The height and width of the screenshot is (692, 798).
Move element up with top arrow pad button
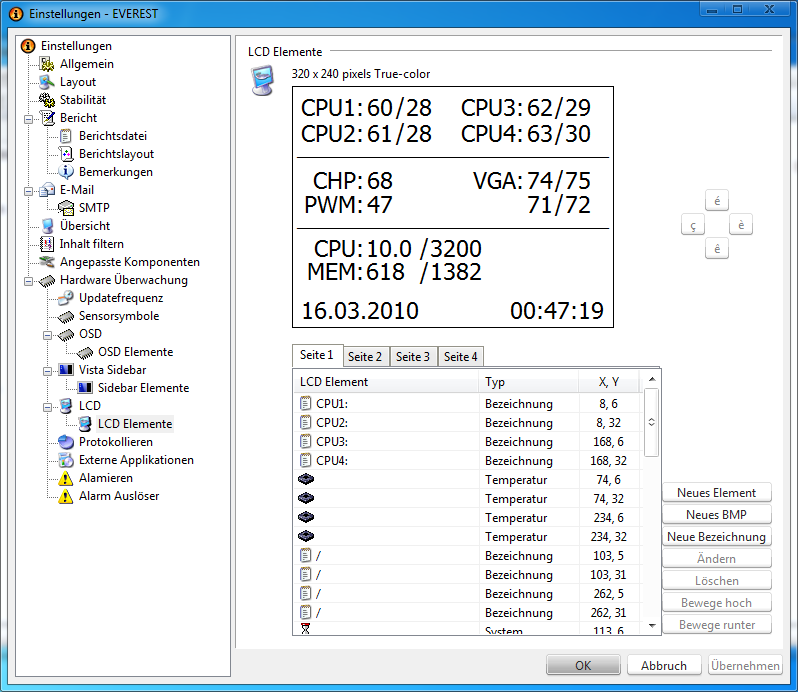[x=717, y=200]
